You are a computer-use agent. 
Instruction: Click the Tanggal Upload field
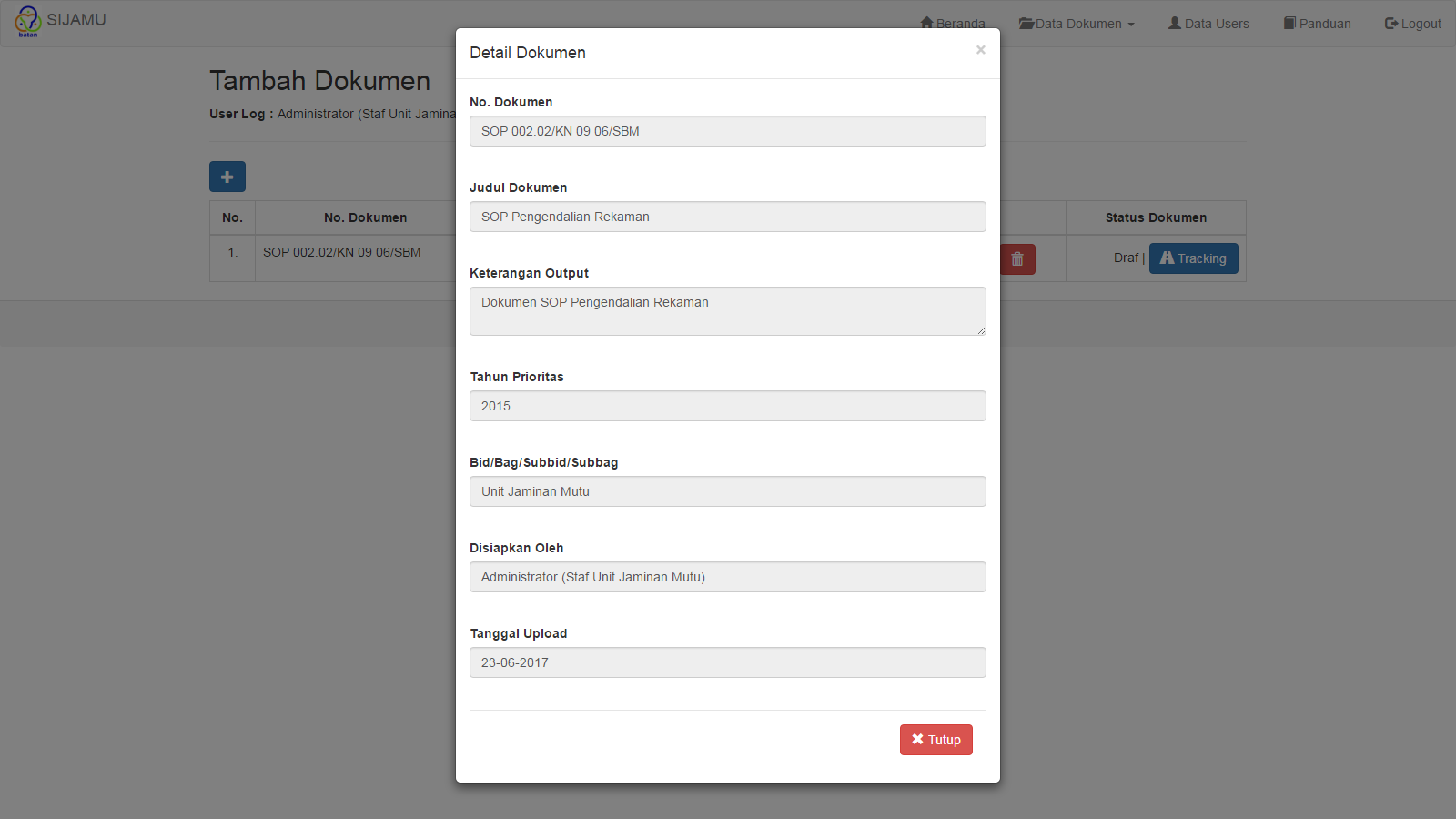click(x=728, y=662)
